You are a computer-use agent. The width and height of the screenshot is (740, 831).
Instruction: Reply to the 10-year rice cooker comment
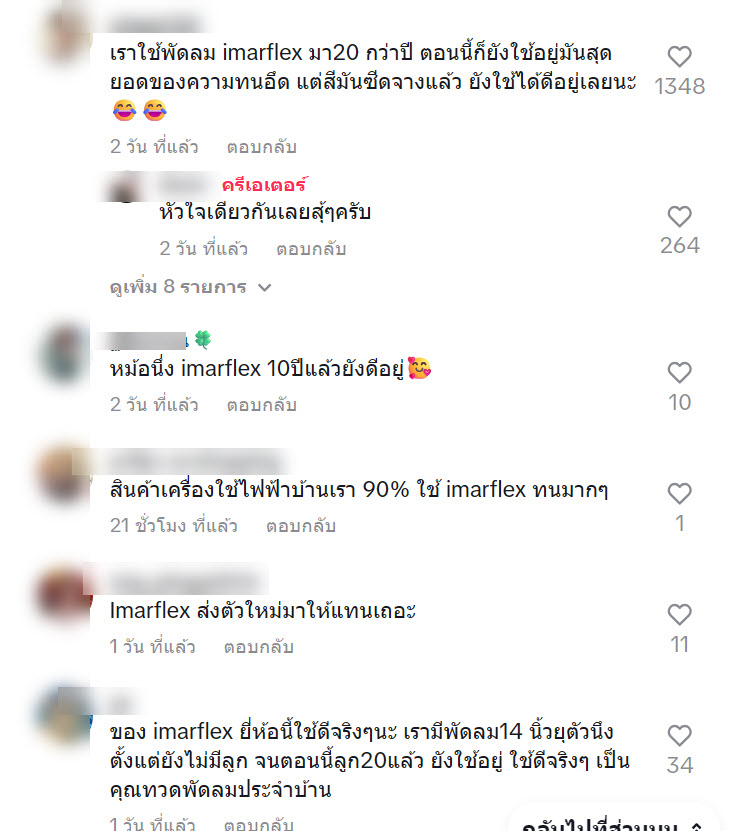pyautogui.click(x=261, y=405)
